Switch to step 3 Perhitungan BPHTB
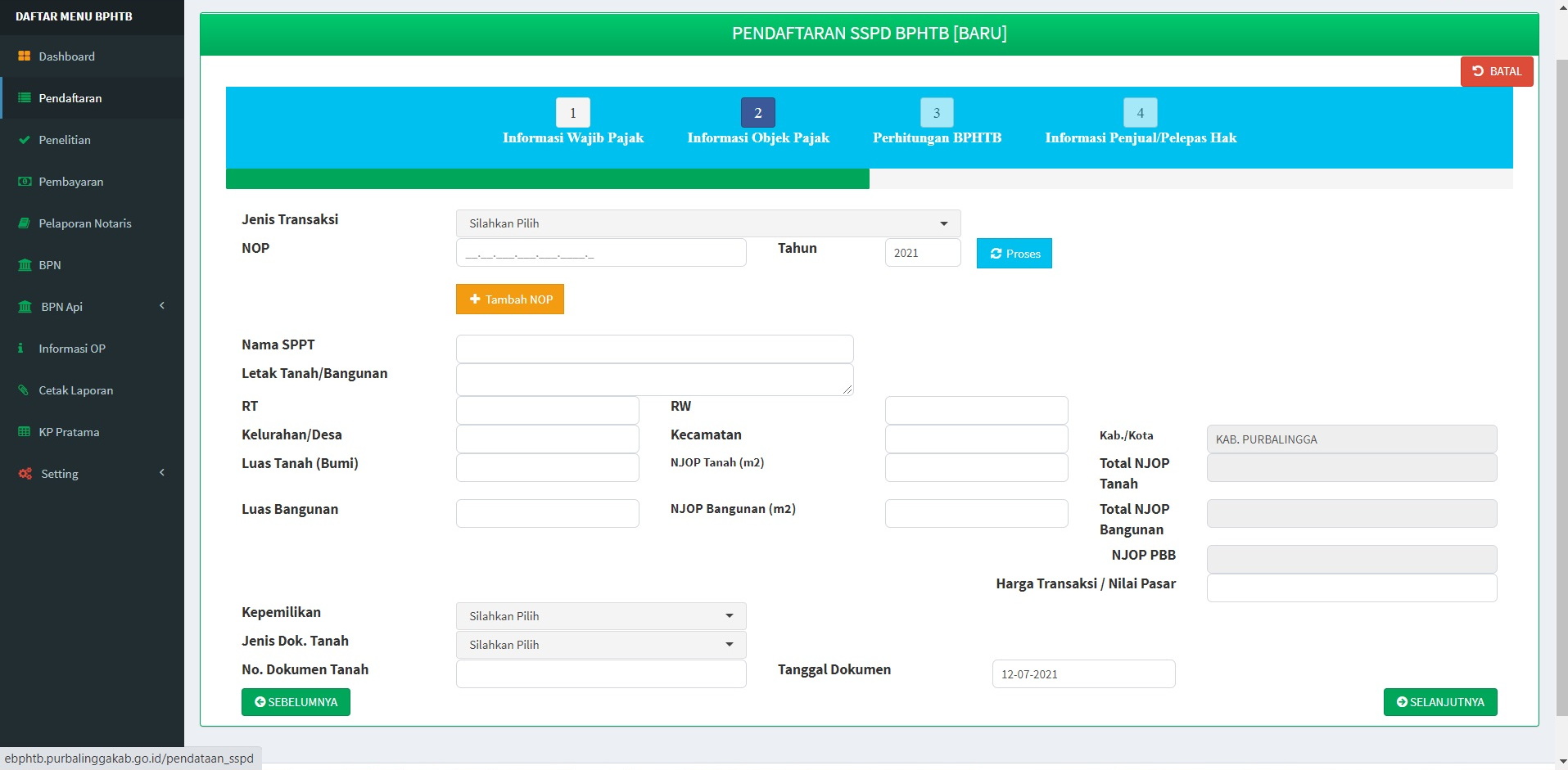1568x770 pixels. coord(937,112)
